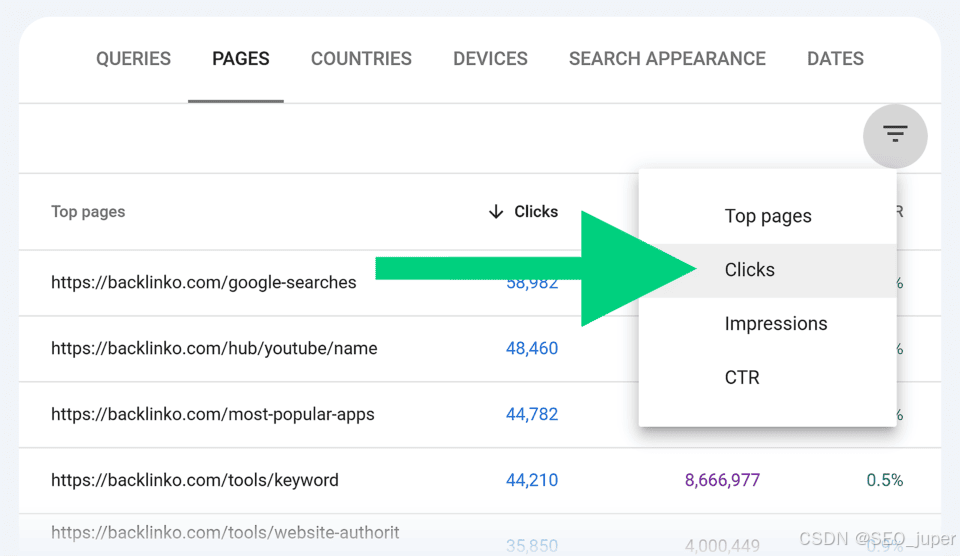Select the PAGES tab
This screenshot has width=960, height=556.
[x=241, y=59]
